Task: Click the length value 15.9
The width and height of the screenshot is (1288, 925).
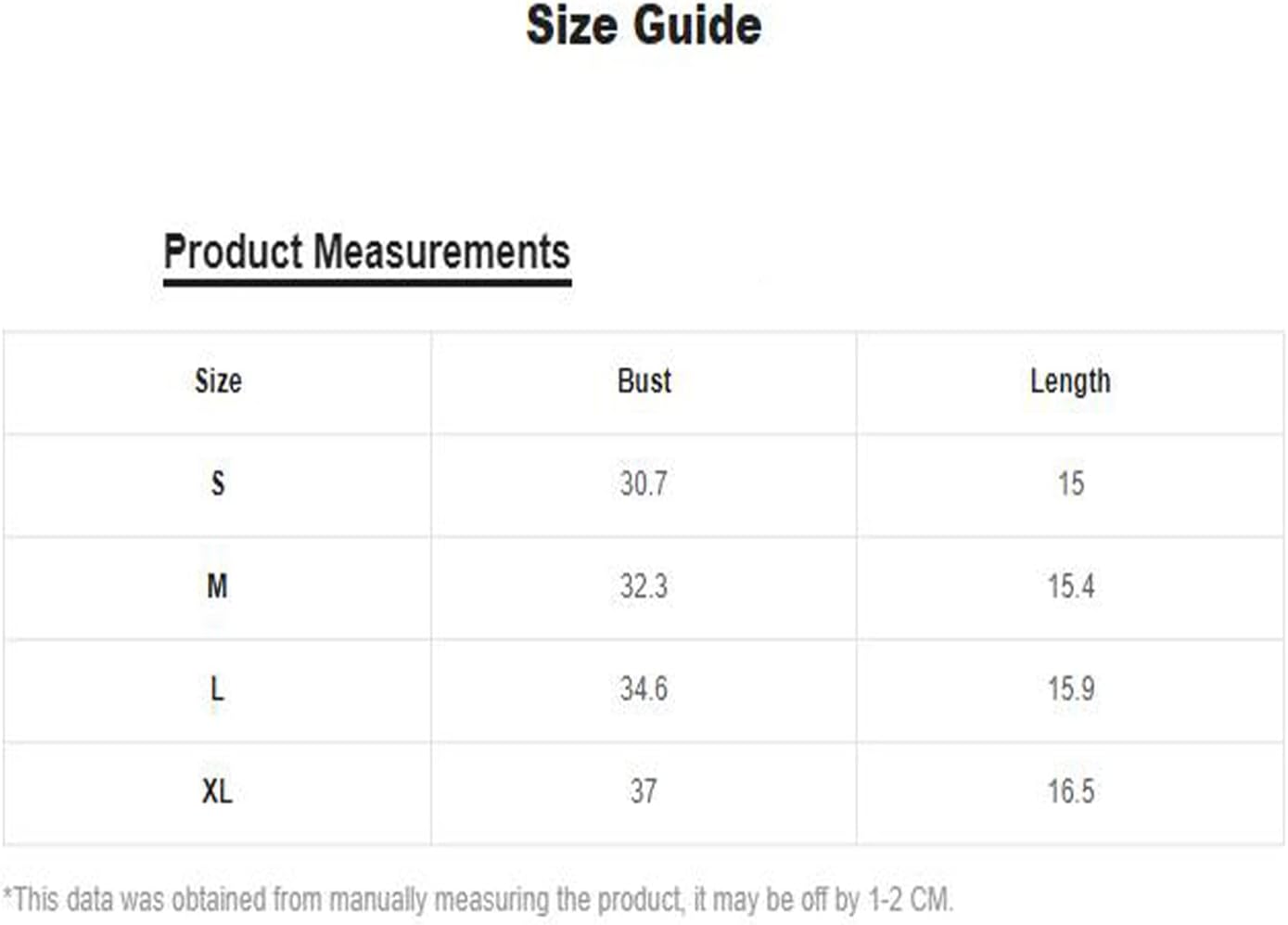Action: [1071, 689]
